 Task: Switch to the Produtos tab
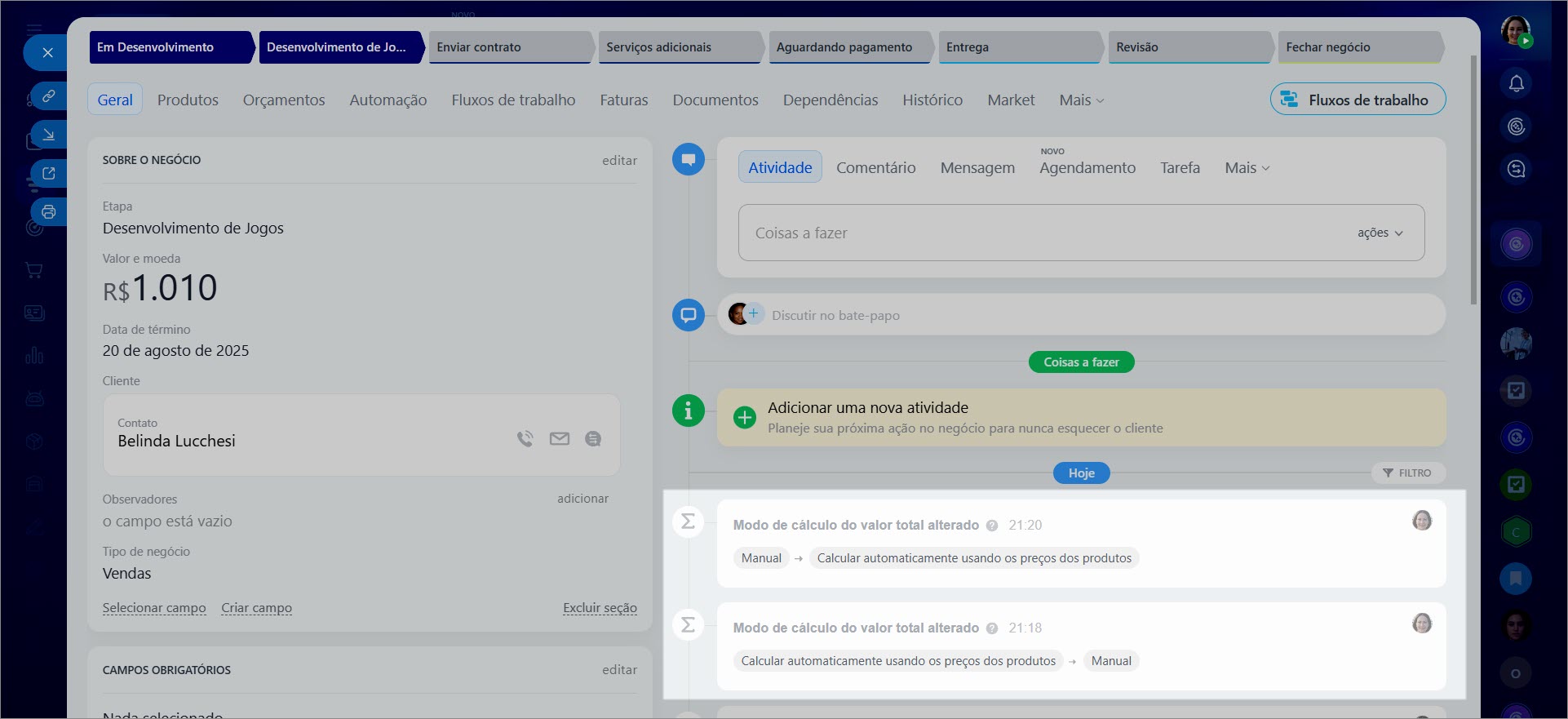tap(188, 100)
